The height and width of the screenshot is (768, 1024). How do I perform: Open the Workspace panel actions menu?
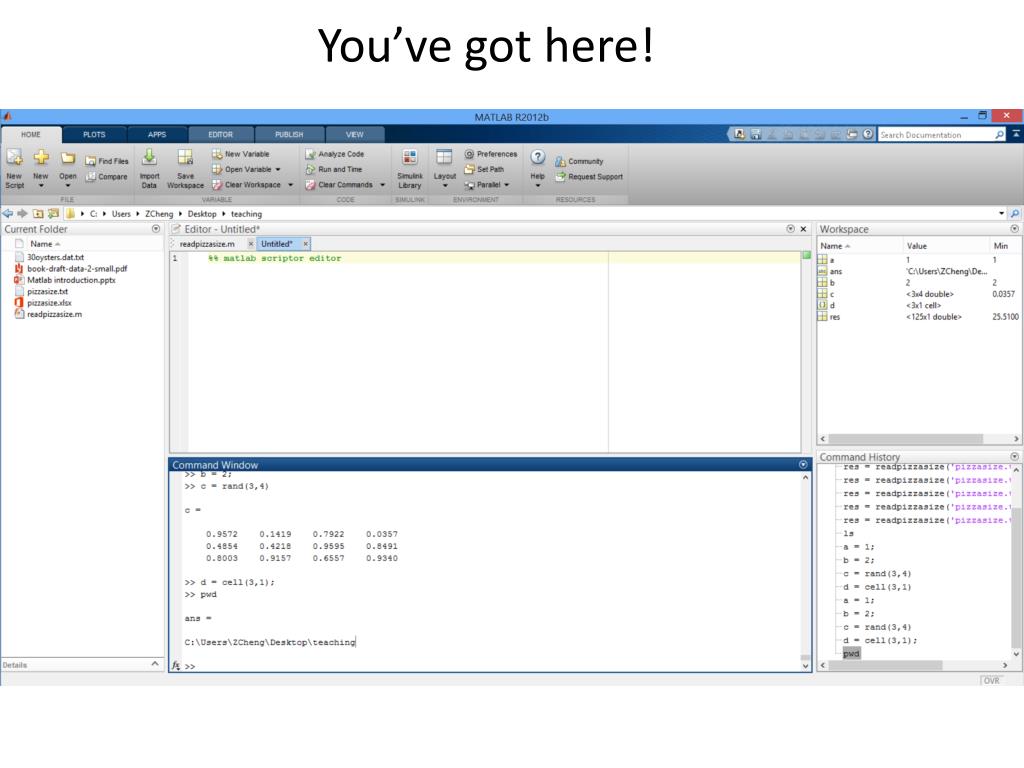(x=1014, y=229)
